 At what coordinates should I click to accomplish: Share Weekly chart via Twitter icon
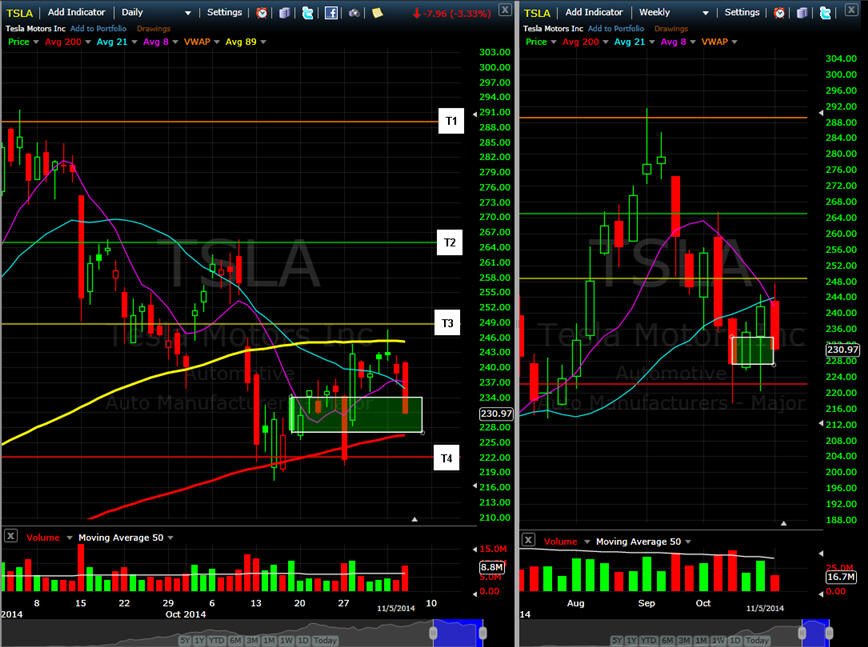[x=825, y=13]
